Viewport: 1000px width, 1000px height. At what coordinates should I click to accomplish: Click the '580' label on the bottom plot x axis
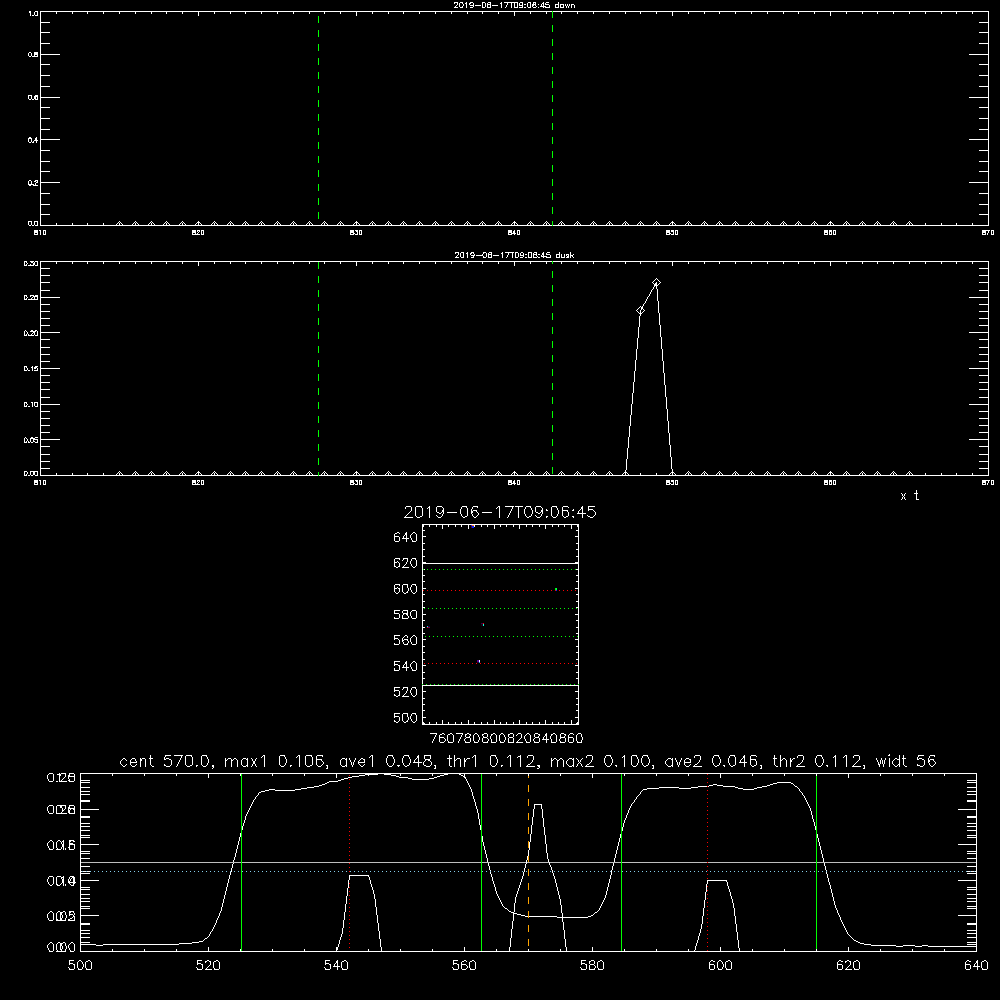[x=592, y=966]
